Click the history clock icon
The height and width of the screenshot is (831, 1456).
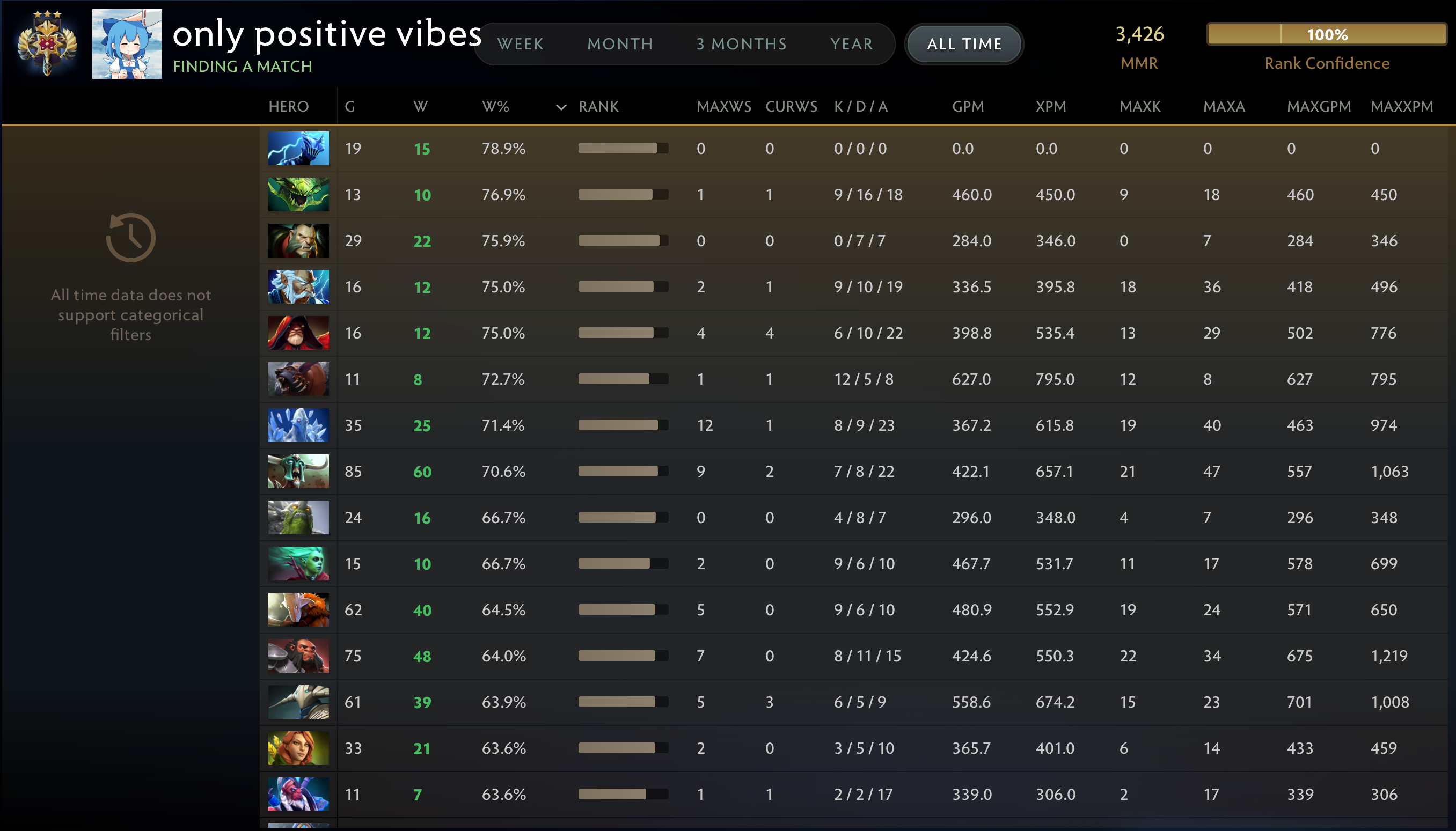131,238
